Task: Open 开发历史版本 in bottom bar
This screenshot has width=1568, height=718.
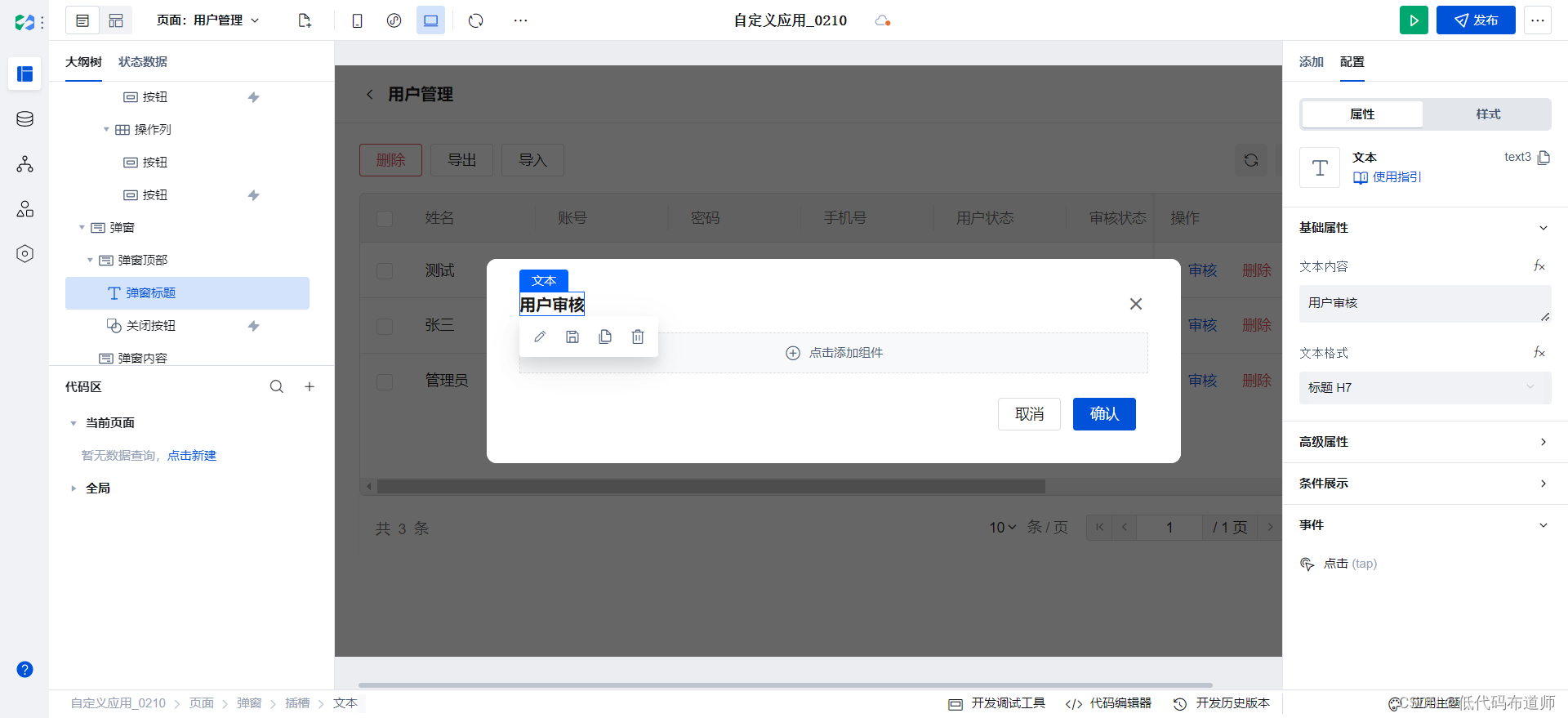Action: pyautogui.click(x=1222, y=703)
